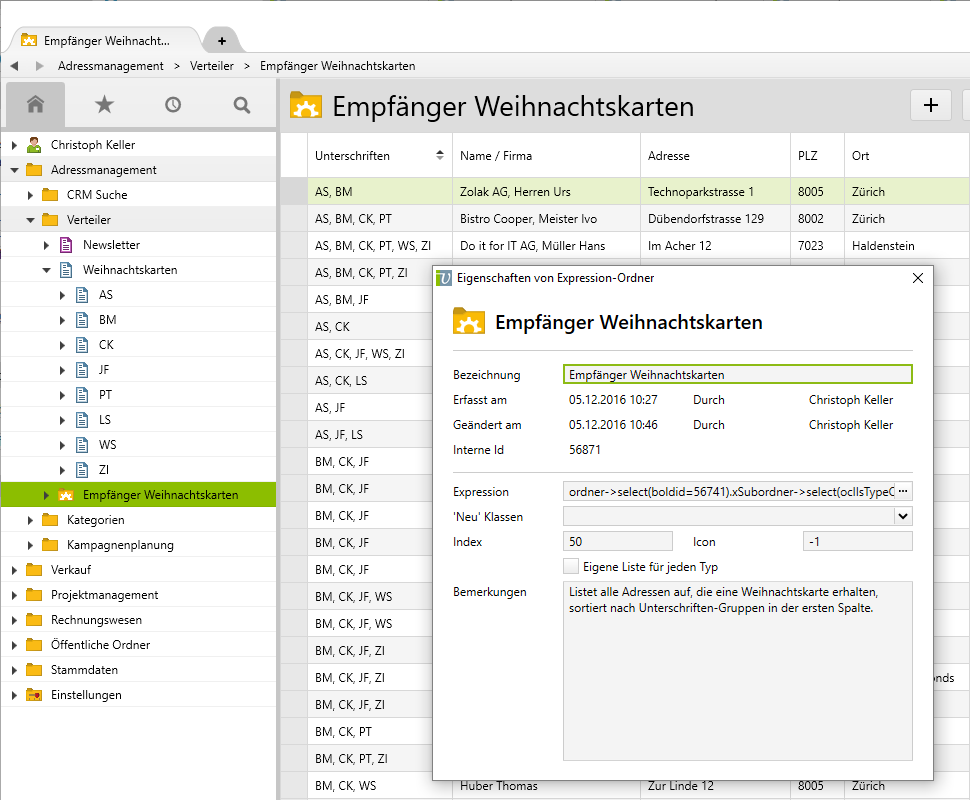
Task: Expand the Verkauf folder
Action: pos(14,570)
